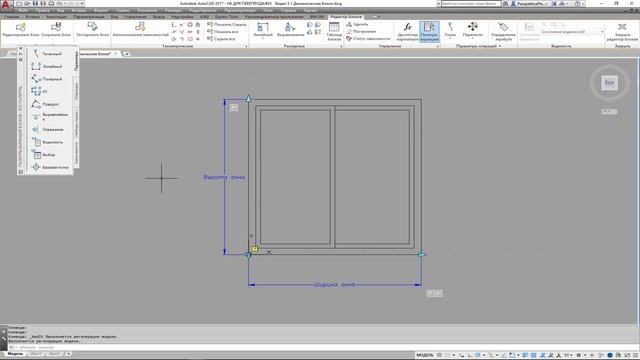Click the search help input field

tap(471, 4)
